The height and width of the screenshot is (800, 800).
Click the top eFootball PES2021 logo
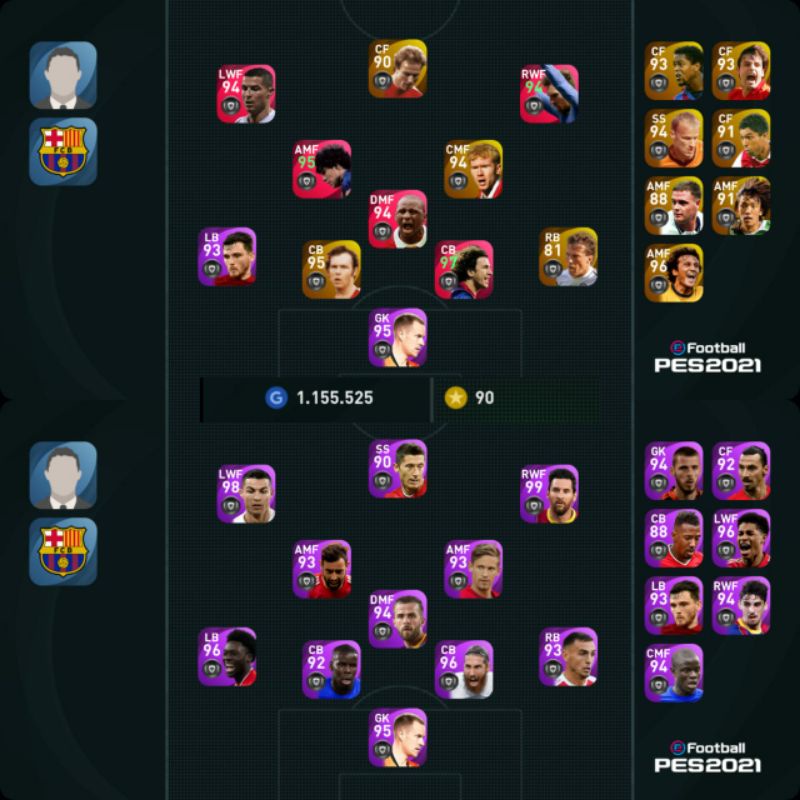tap(708, 357)
